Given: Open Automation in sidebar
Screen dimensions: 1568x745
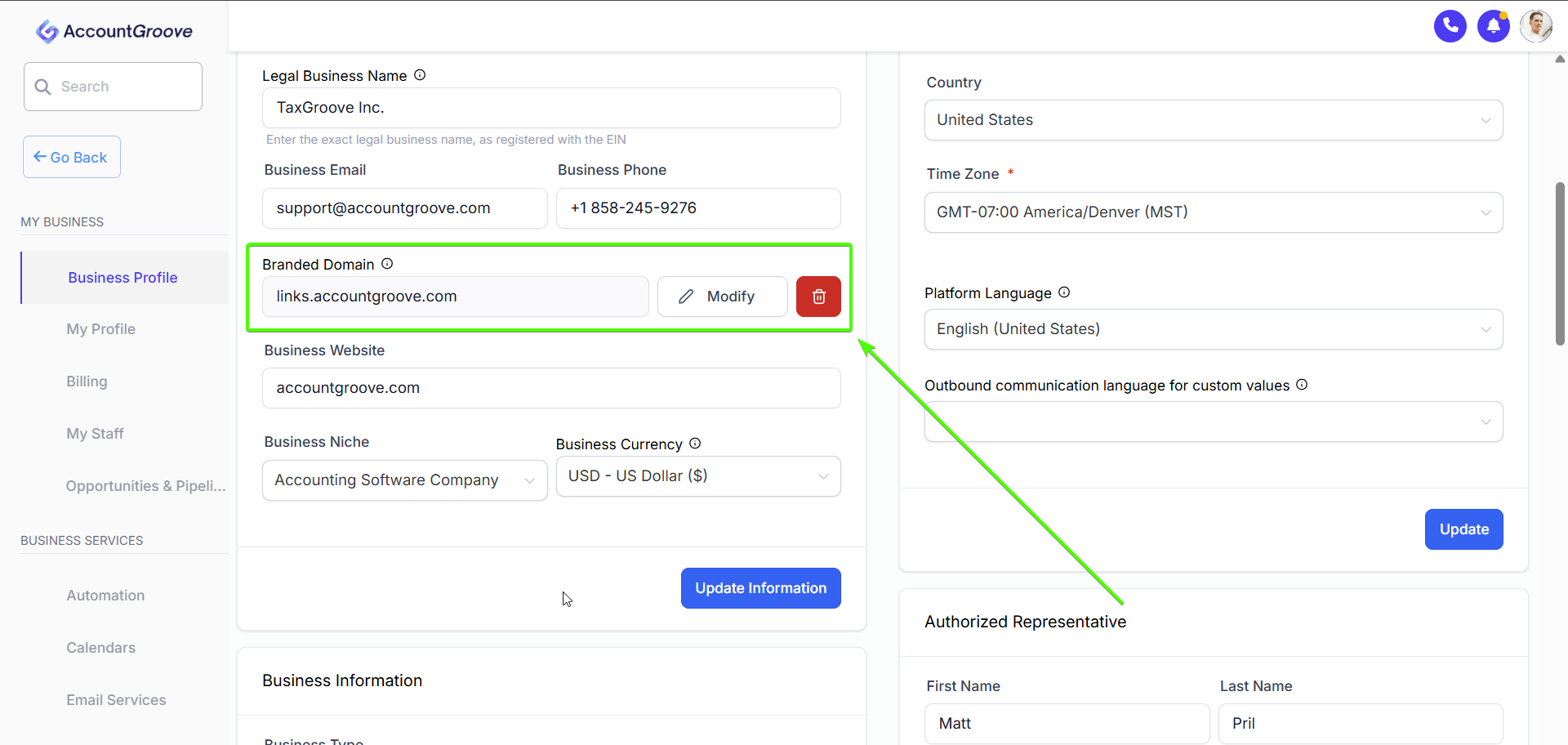Looking at the screenshot, I should tap(105, 596).
